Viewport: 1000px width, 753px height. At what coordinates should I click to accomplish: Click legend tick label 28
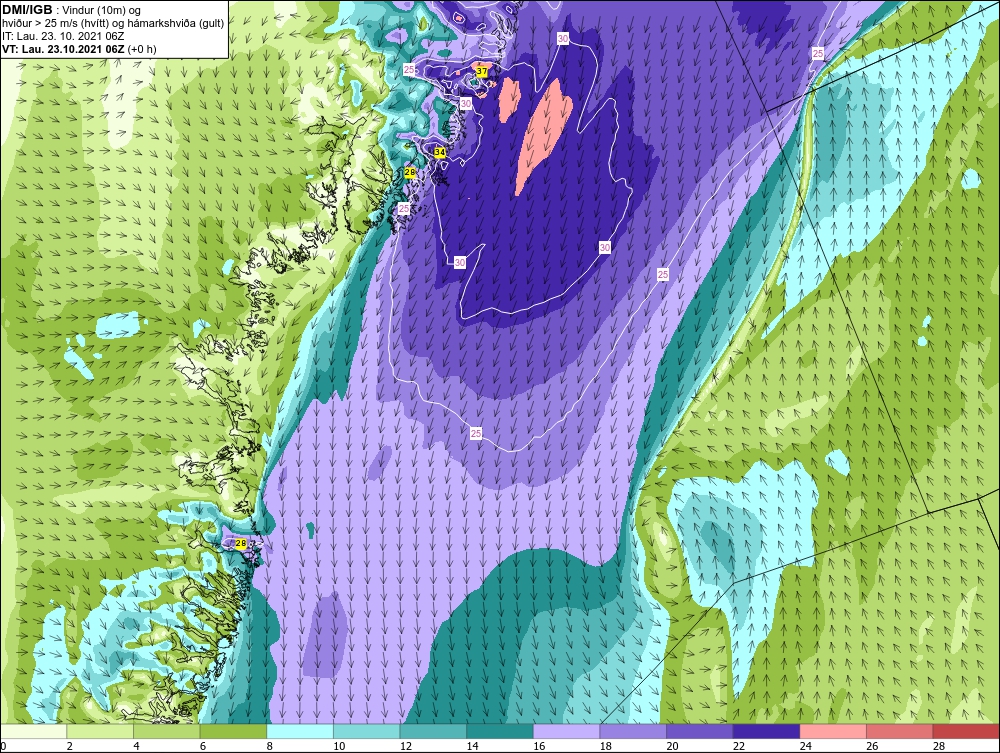pos(939,746)
